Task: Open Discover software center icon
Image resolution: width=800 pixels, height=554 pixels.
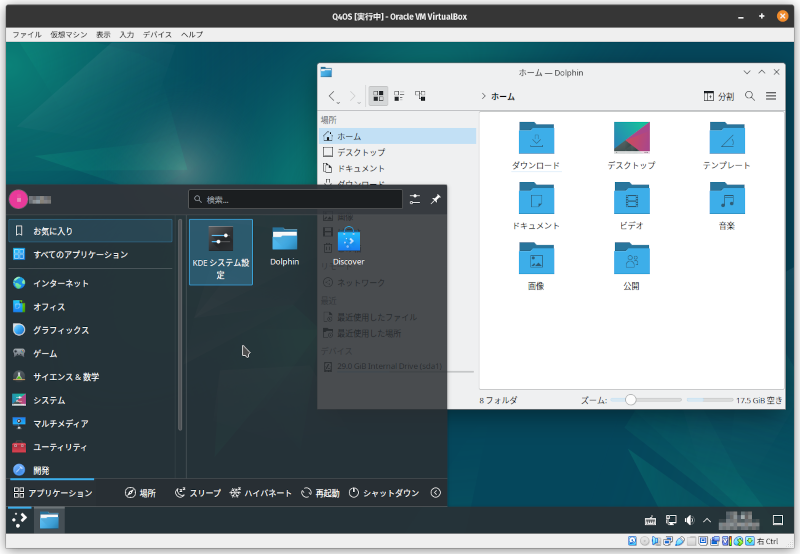Action: point(348,247)
